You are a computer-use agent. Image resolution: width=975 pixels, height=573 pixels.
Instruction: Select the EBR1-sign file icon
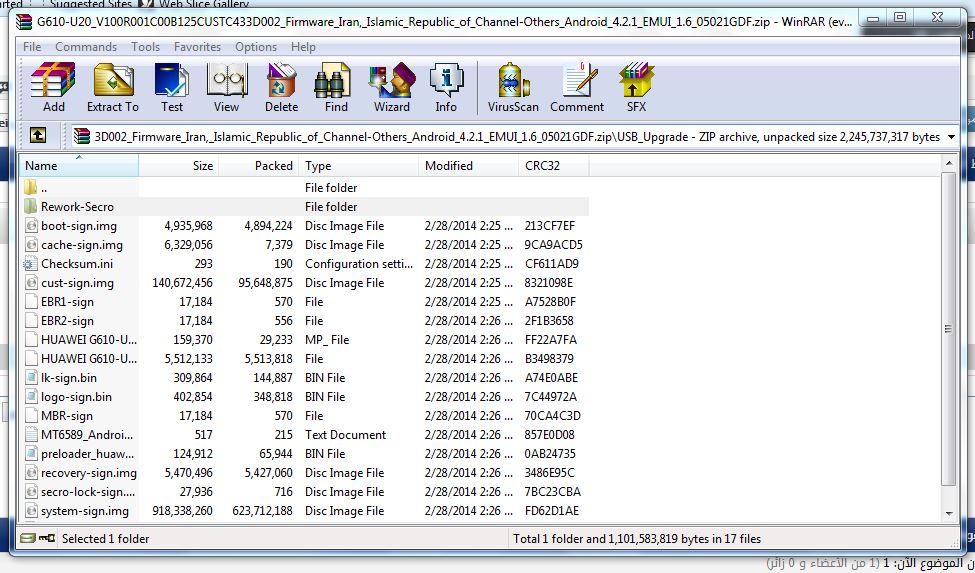click(31, 301)
